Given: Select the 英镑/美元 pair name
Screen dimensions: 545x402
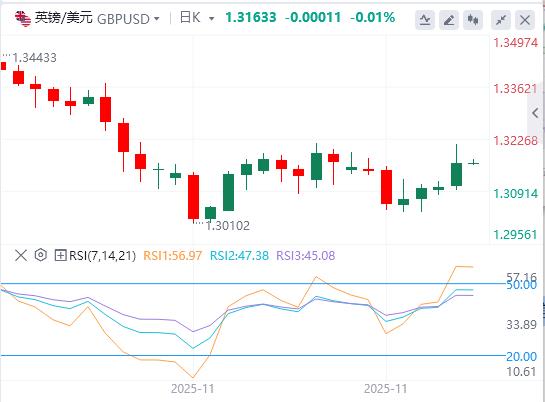Looking at the screenshot, I should pyautogui.click(x=64, y=18).
